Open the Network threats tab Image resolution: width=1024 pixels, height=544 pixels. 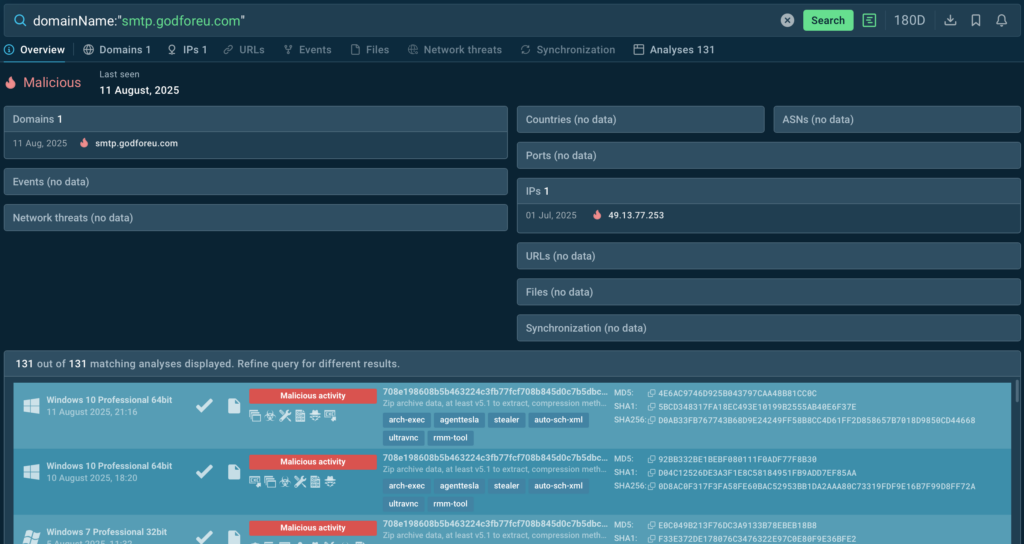pos(455,50)
